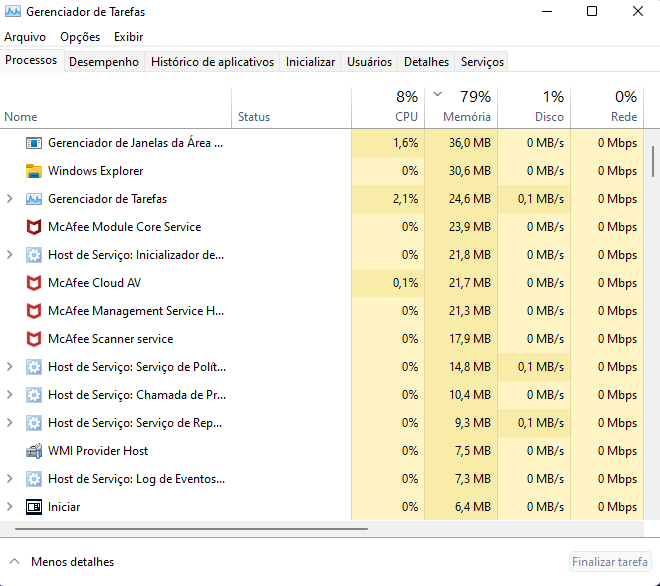Select the Windows Explorer process name
Viewport: 660px width, 586px height.
(96, 171)
